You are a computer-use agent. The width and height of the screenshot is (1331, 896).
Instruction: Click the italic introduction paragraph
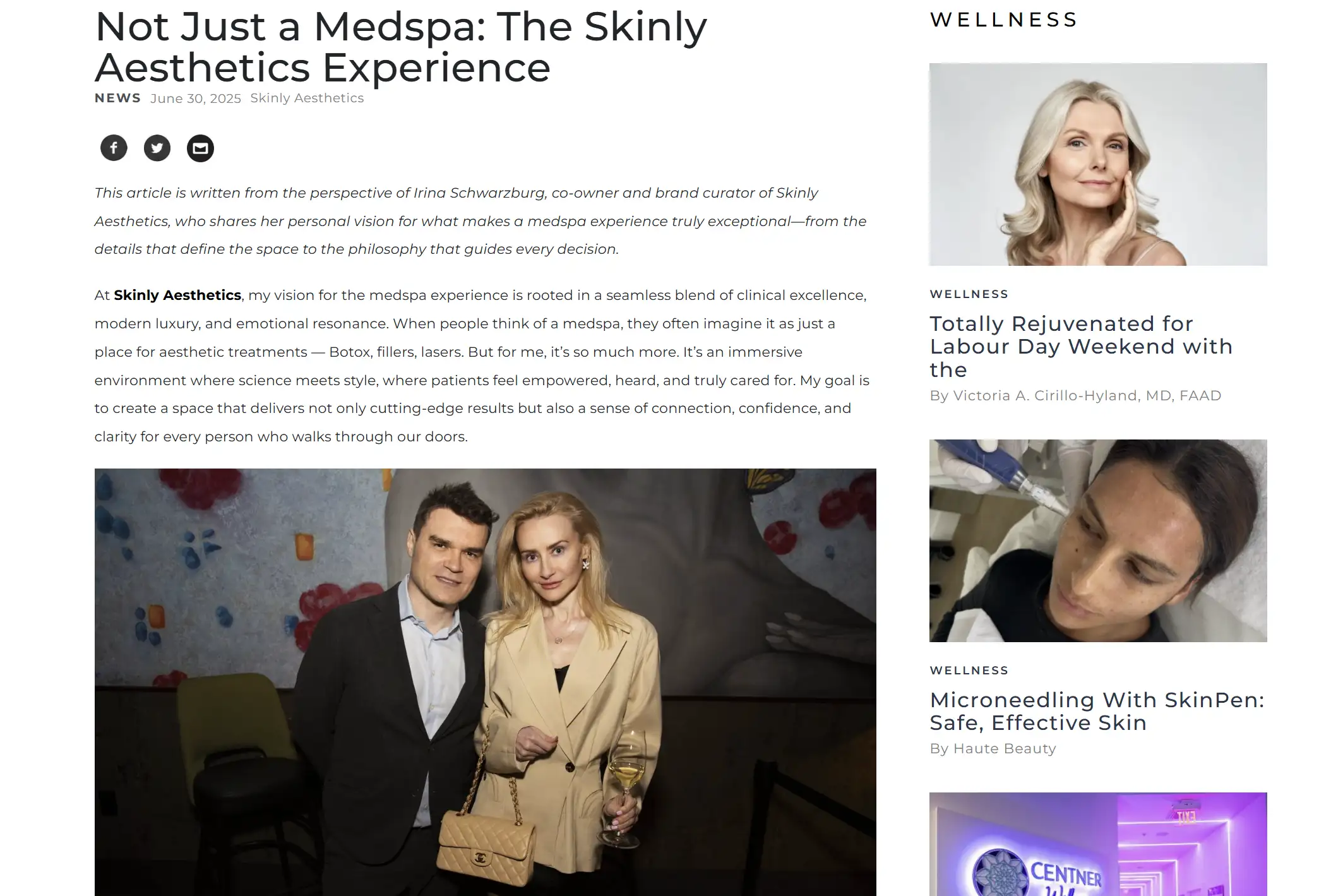(480, 221)
